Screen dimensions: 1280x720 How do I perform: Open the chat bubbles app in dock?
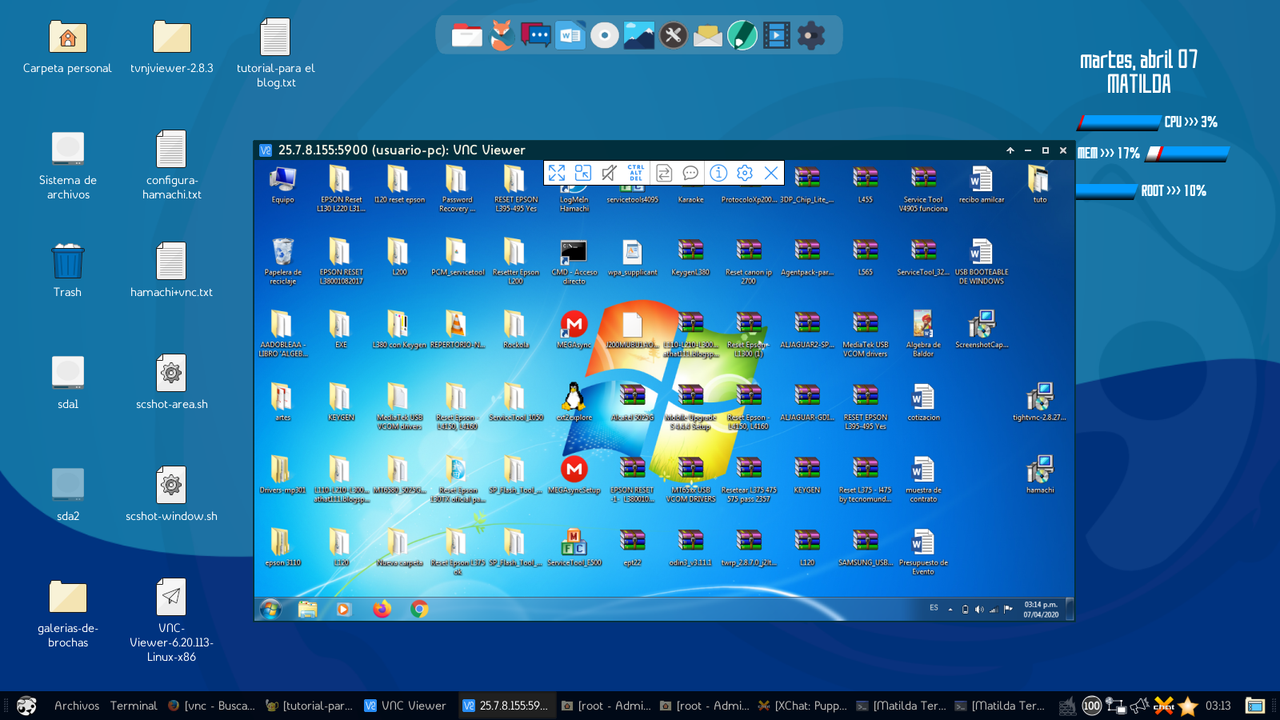point(536,36)
